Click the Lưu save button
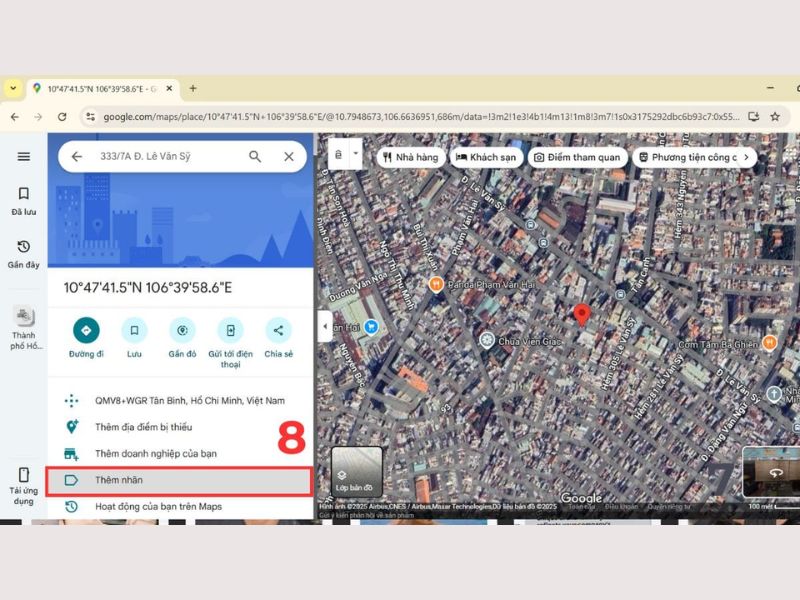Image resolution: width=800 pixels, height=600 pixels. pos(134,338)
